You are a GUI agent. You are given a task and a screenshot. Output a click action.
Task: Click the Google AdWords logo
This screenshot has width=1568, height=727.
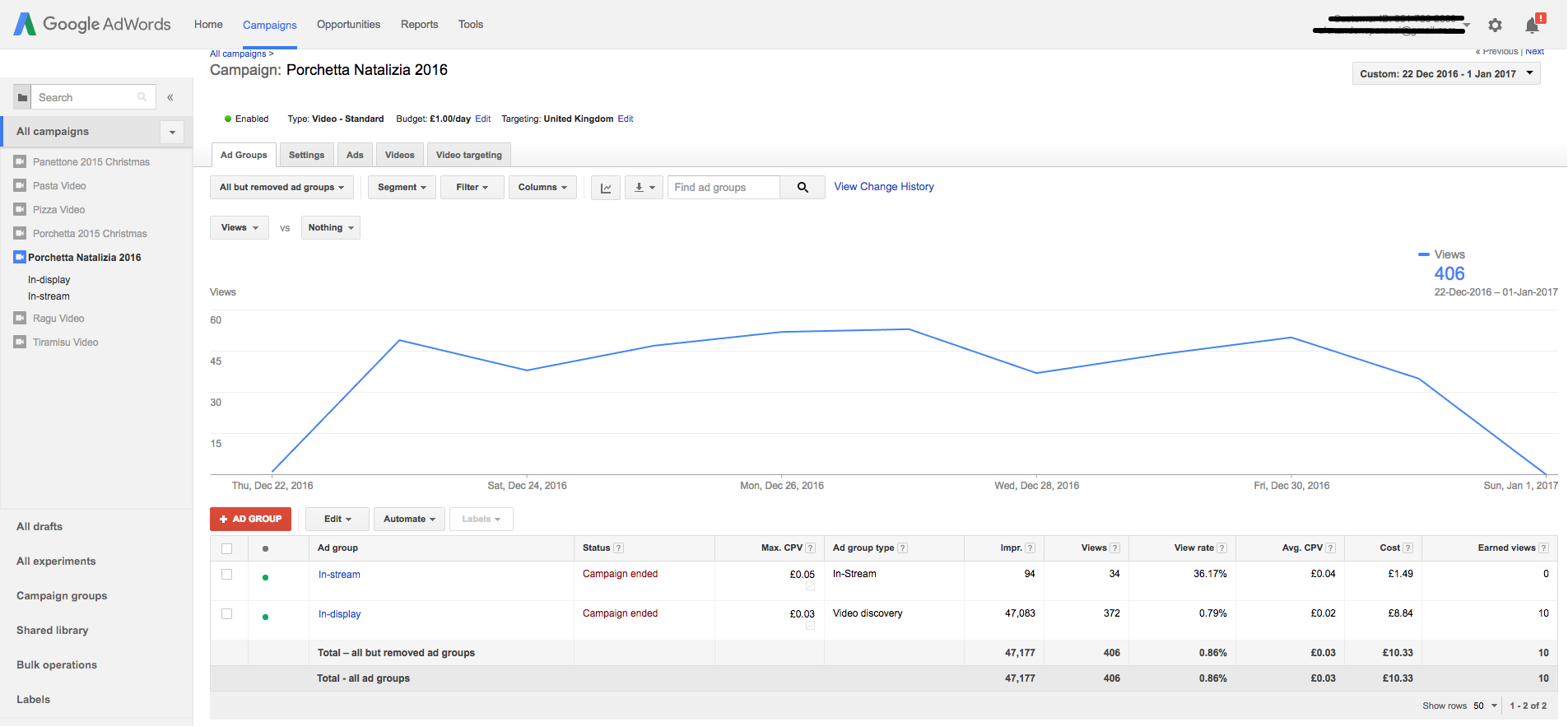92,24
